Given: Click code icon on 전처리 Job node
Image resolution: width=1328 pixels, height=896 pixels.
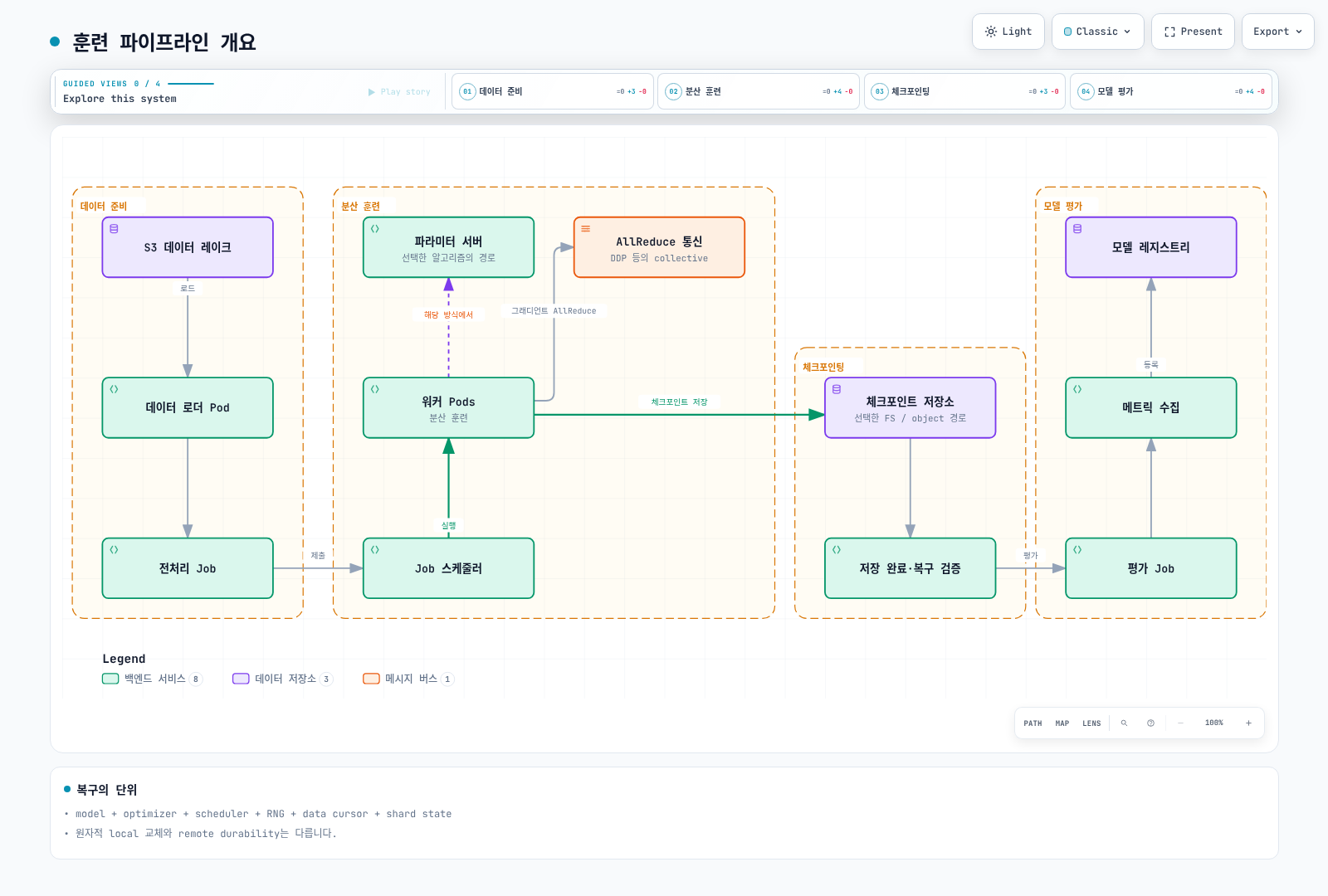Looking at the screenshot, I should click(x=114, y=550).
